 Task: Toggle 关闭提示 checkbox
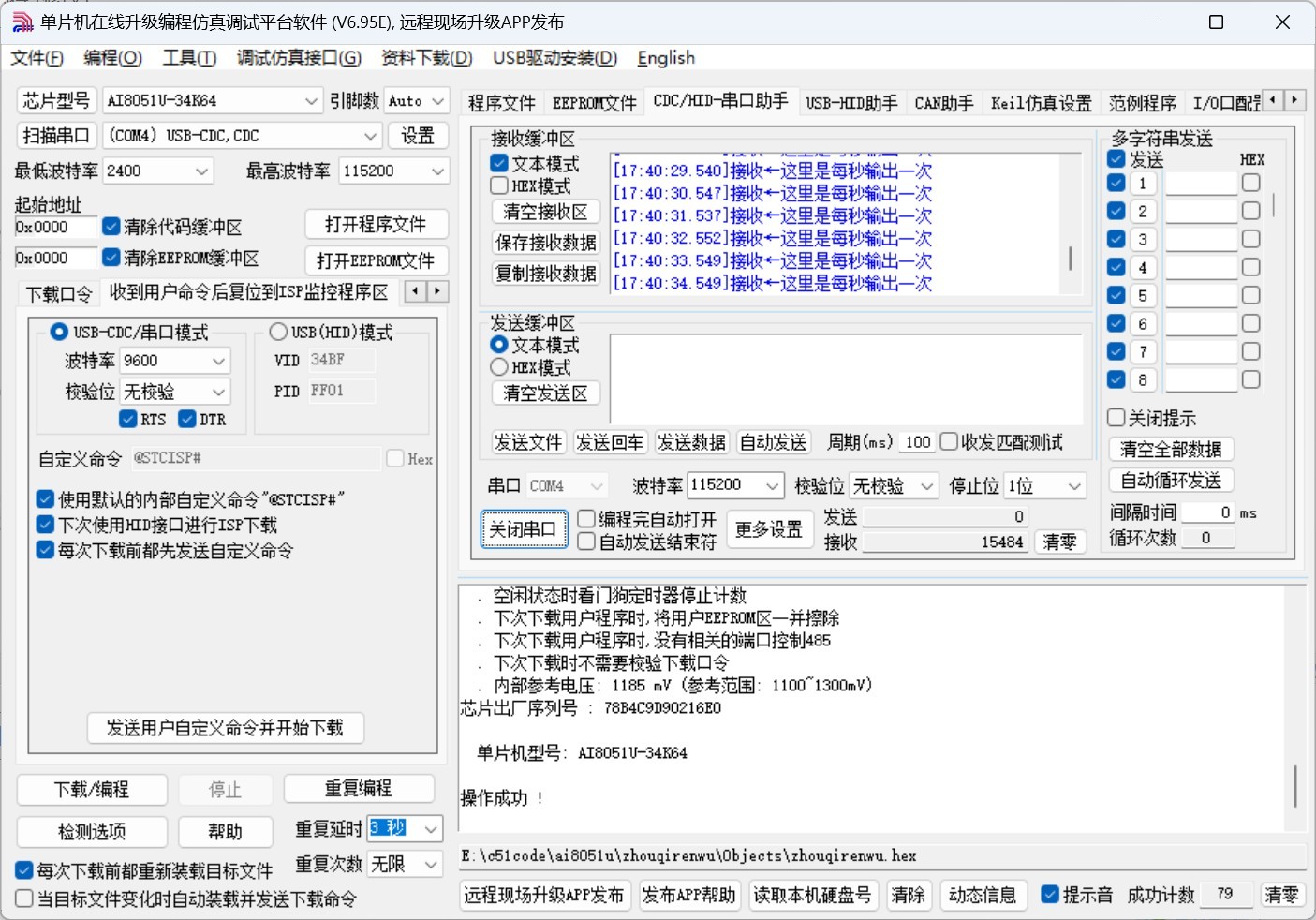(1116, 418)
